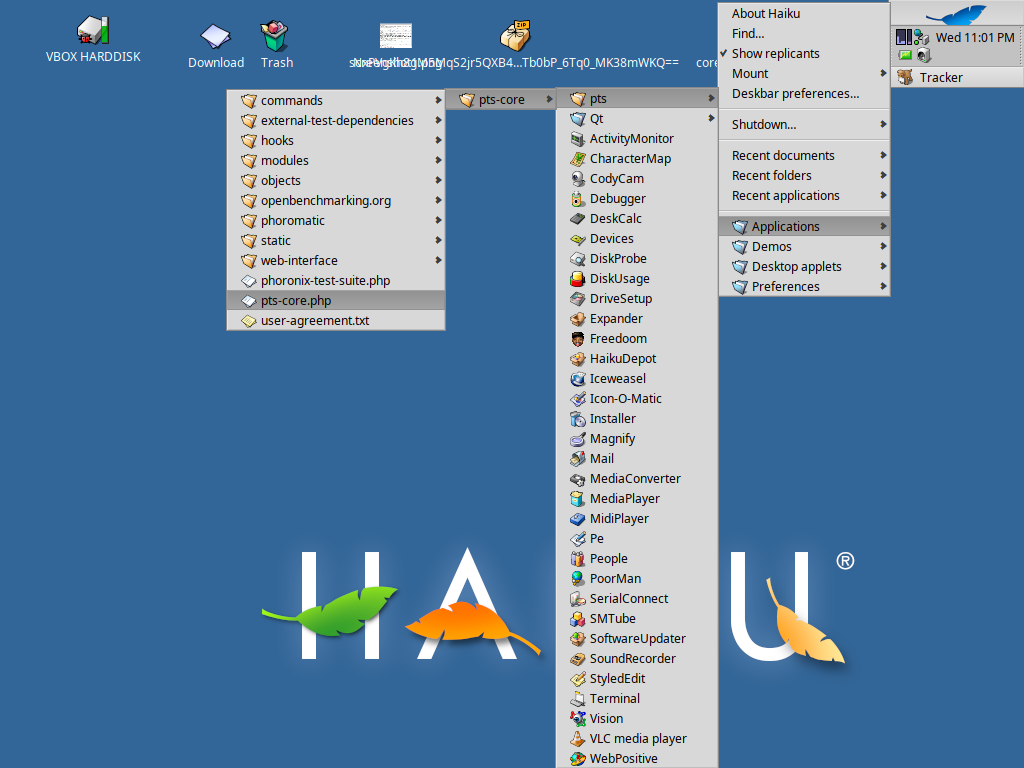The width and height of the screenshot is (1024, 768).
Task: Choose Find... from the Deskbar menu
Action: tap(748, 34)
